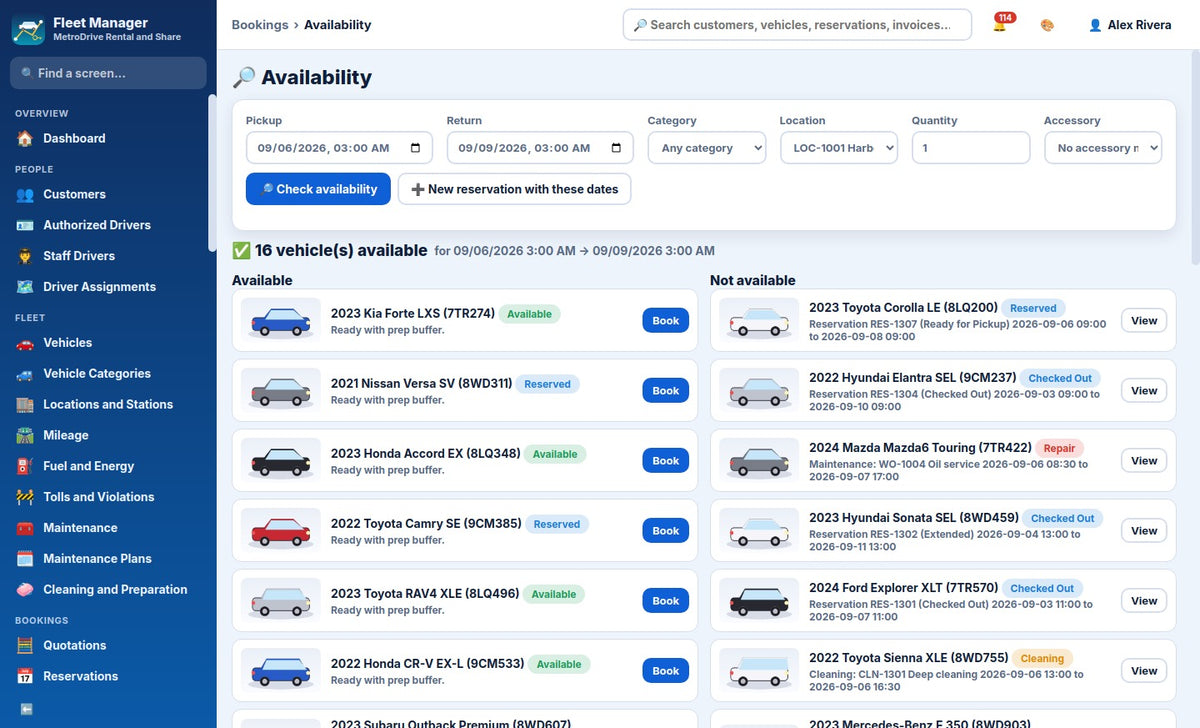Open the Category dropdown
This screenshot has width=1200, height=728.
click(x=707, y=148)
